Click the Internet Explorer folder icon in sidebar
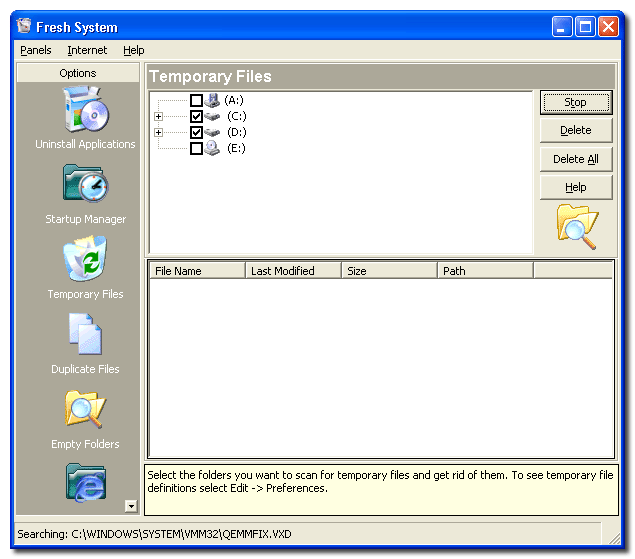 [85, 483]
